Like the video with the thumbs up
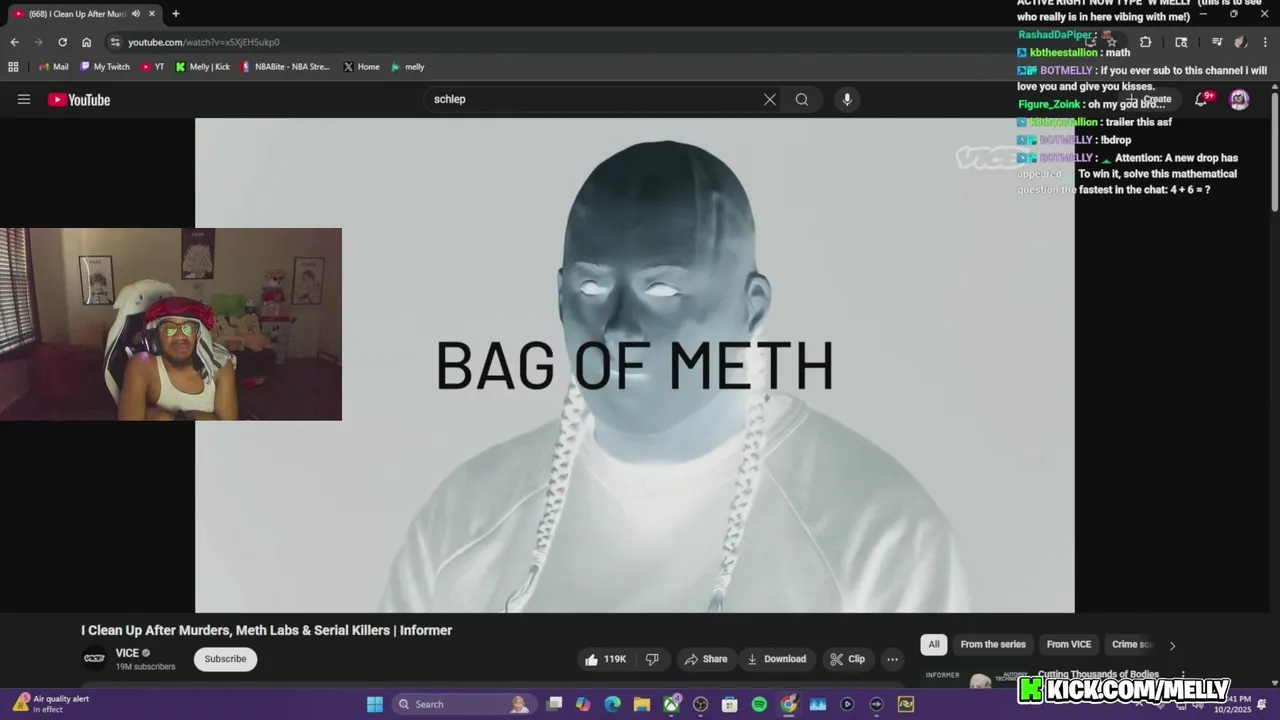Viewport: 1280px width, 720px height. point(606,659)
